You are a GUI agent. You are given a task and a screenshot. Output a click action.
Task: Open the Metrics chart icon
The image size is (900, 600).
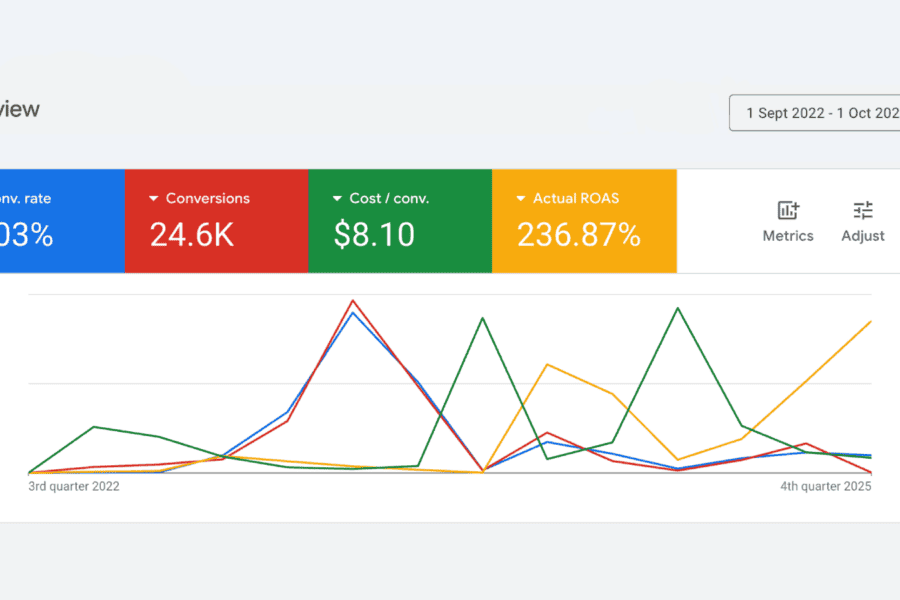pos(788,210)
